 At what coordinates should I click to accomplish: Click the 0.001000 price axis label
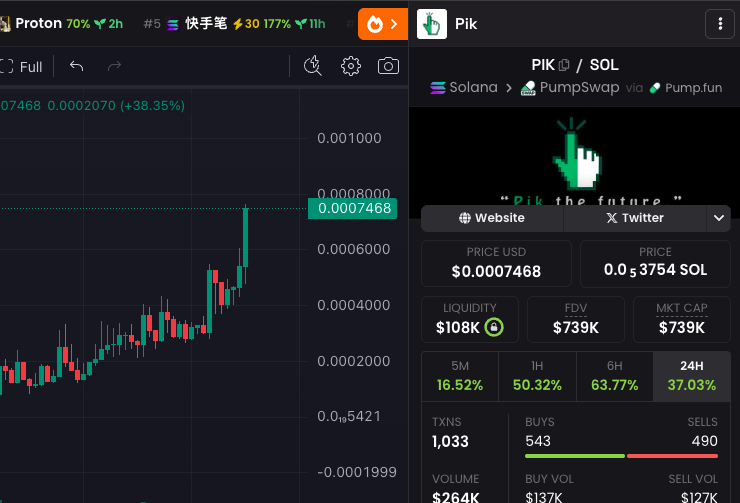349,138
